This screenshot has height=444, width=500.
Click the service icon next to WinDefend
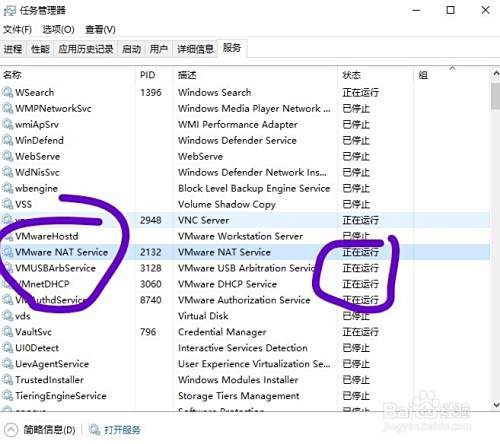coord(8,140)
